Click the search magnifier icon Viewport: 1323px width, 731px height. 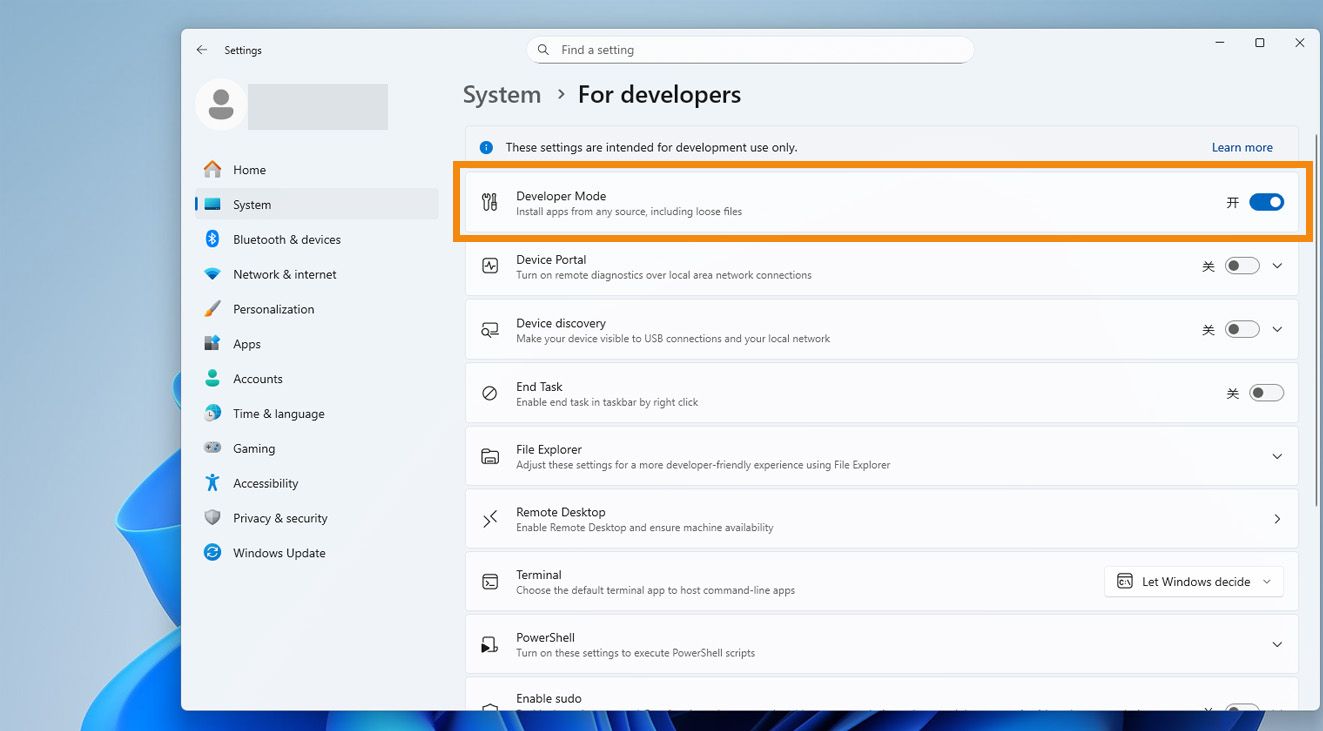tap(543, 50)
